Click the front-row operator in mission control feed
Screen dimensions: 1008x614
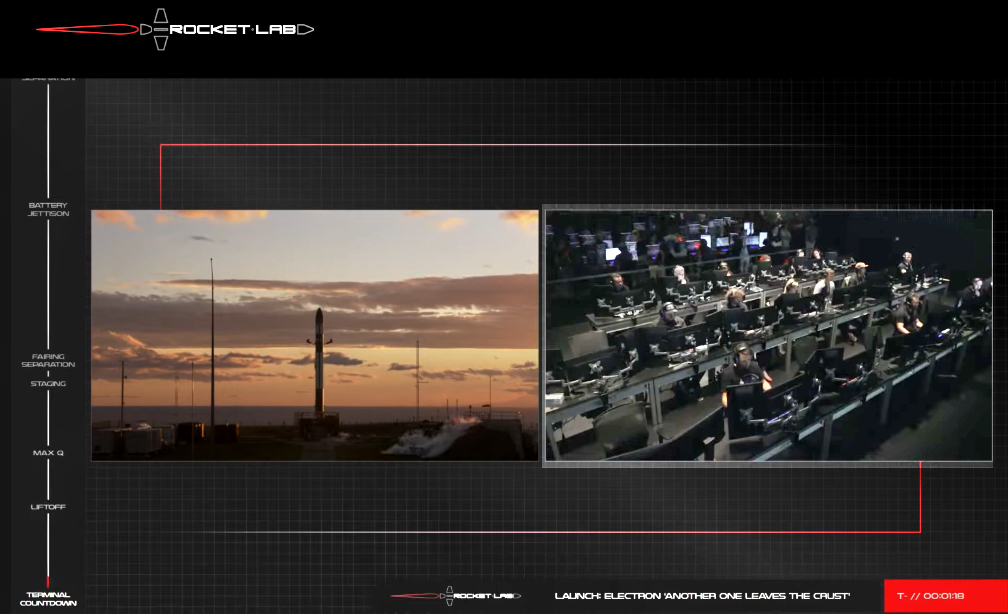[x=745, y=370]
